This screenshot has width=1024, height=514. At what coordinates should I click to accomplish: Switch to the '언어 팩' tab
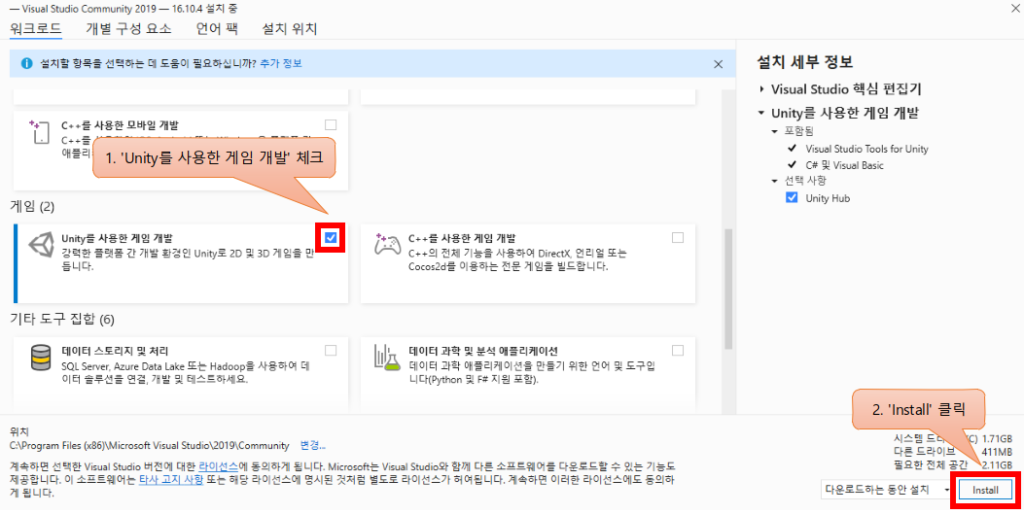217,29
